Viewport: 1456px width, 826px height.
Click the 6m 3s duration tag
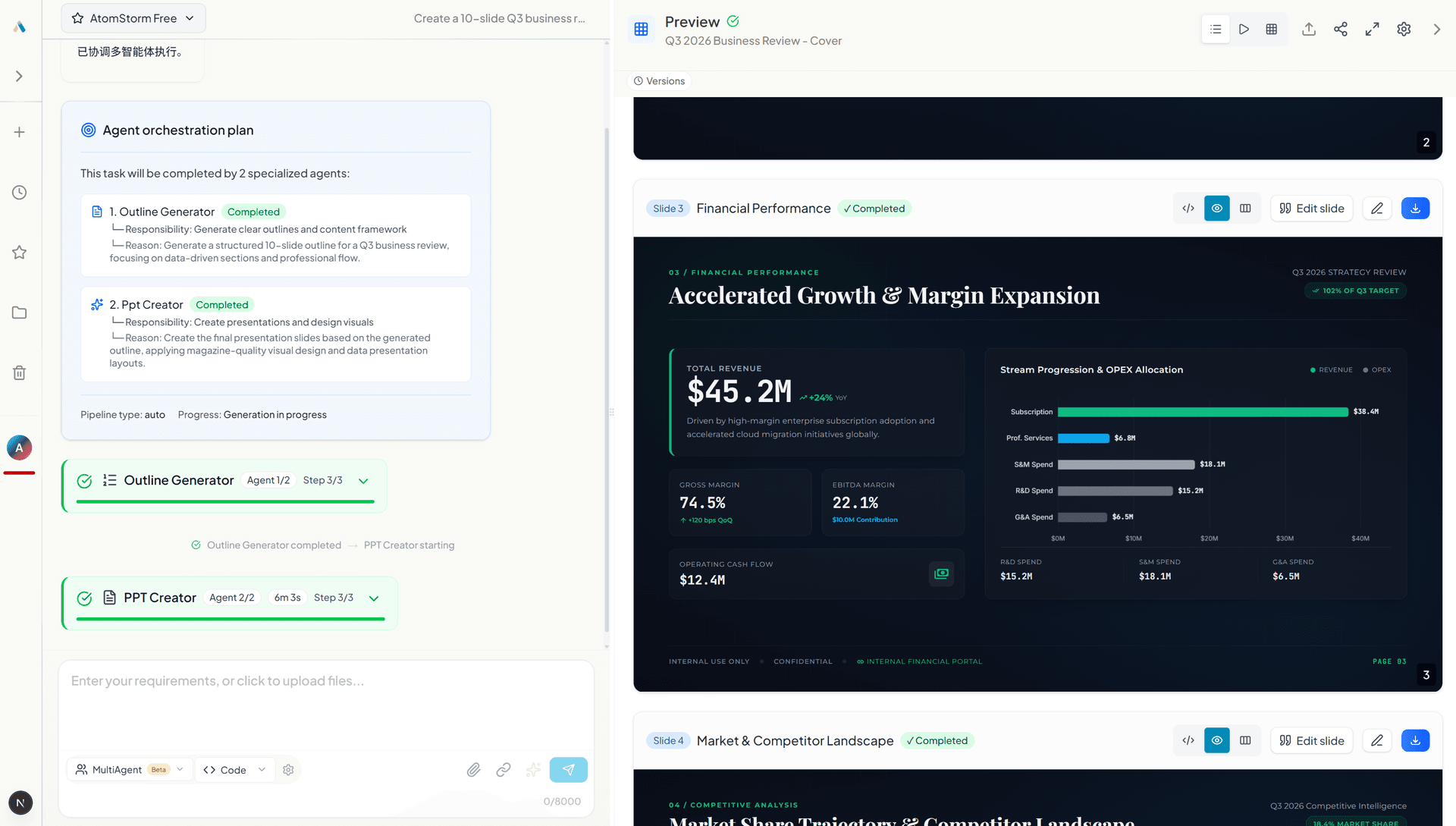287,598
